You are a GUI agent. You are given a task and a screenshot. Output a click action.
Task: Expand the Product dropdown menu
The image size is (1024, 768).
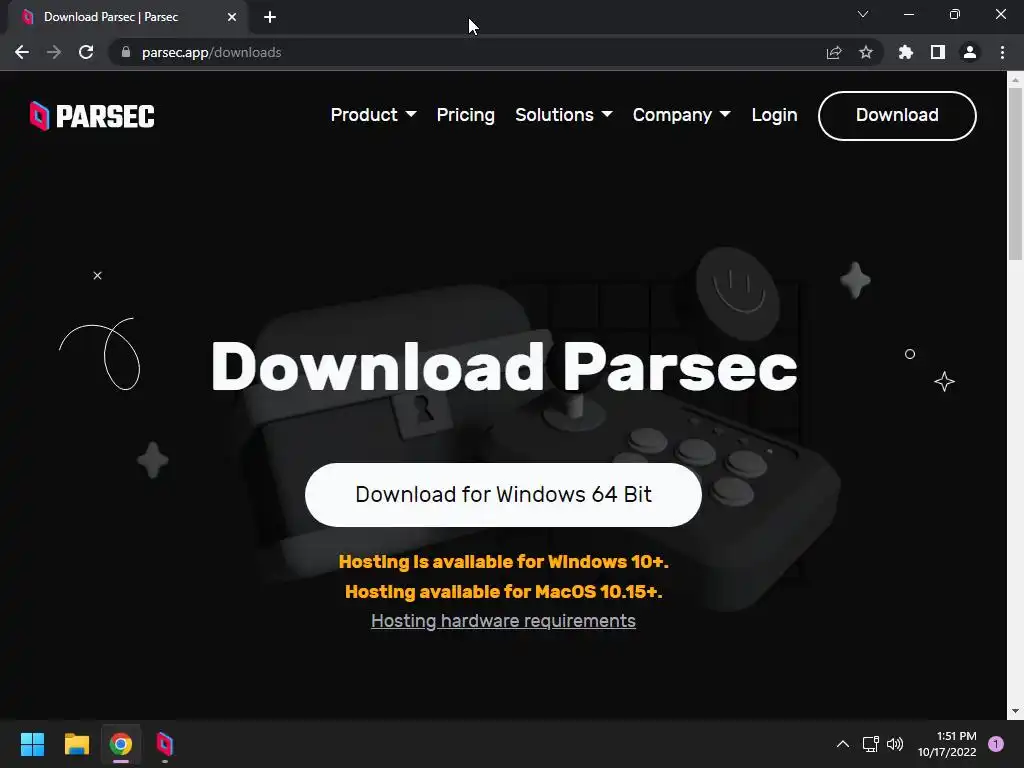tap(374, 115)
